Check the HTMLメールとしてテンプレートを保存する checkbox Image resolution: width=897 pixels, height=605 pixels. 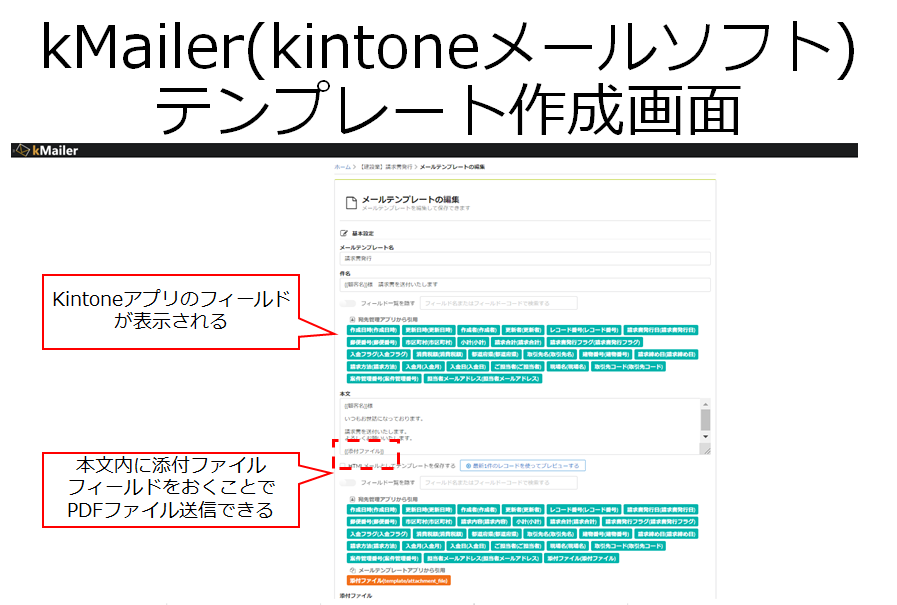pyautogui.click(x=344, y=465)
